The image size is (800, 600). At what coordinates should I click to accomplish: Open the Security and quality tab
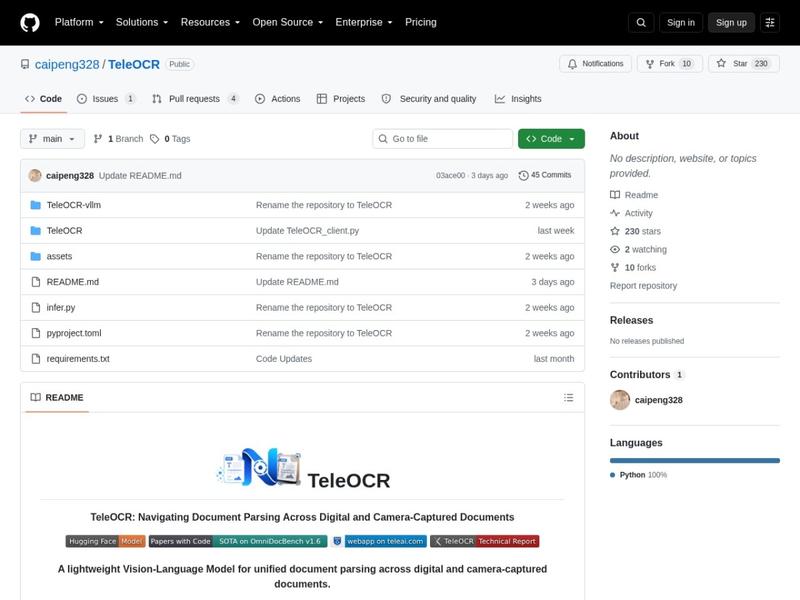click(x=429, y=99)
